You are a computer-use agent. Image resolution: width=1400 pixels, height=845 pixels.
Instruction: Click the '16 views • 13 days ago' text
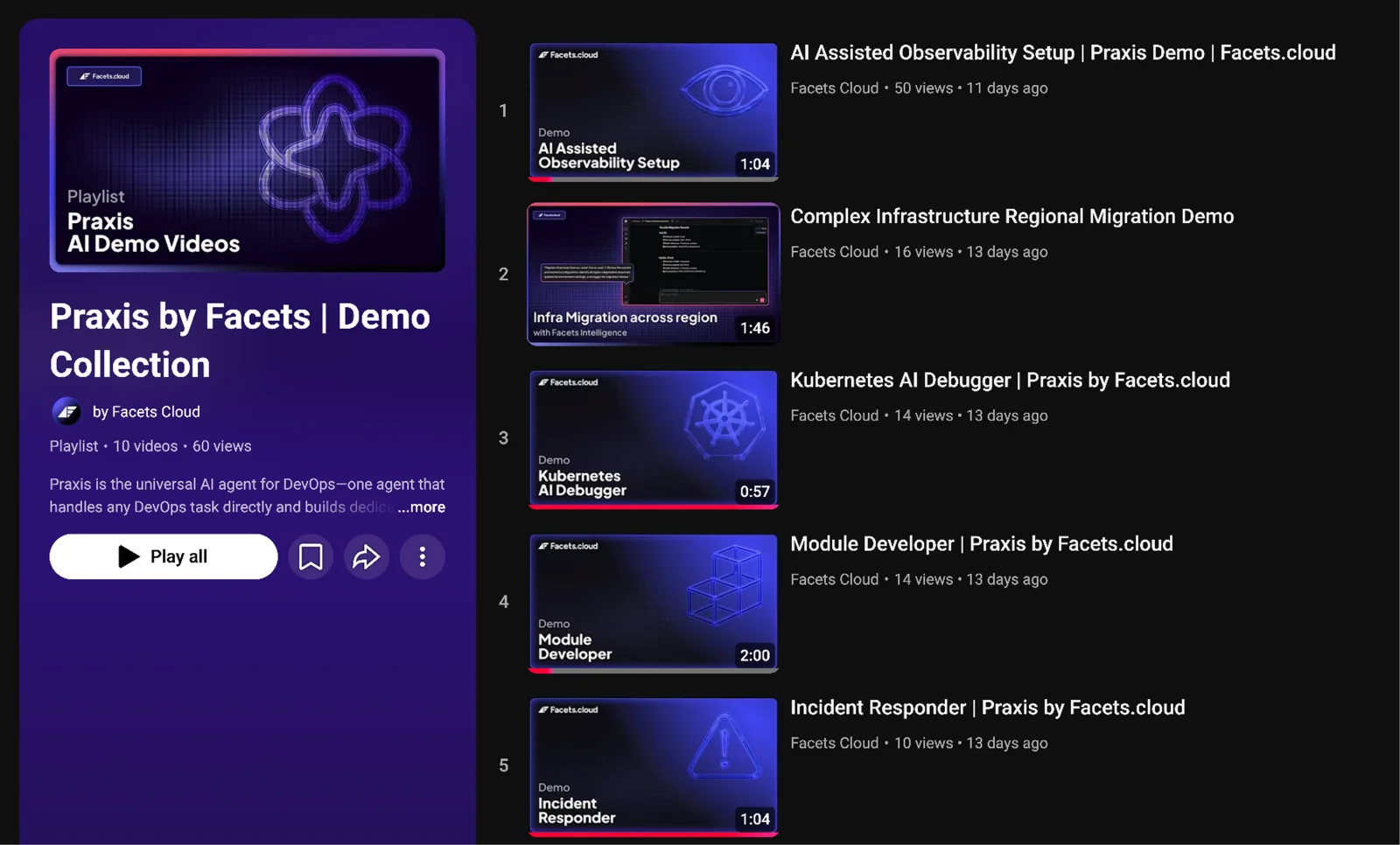[x=970, y=252]
